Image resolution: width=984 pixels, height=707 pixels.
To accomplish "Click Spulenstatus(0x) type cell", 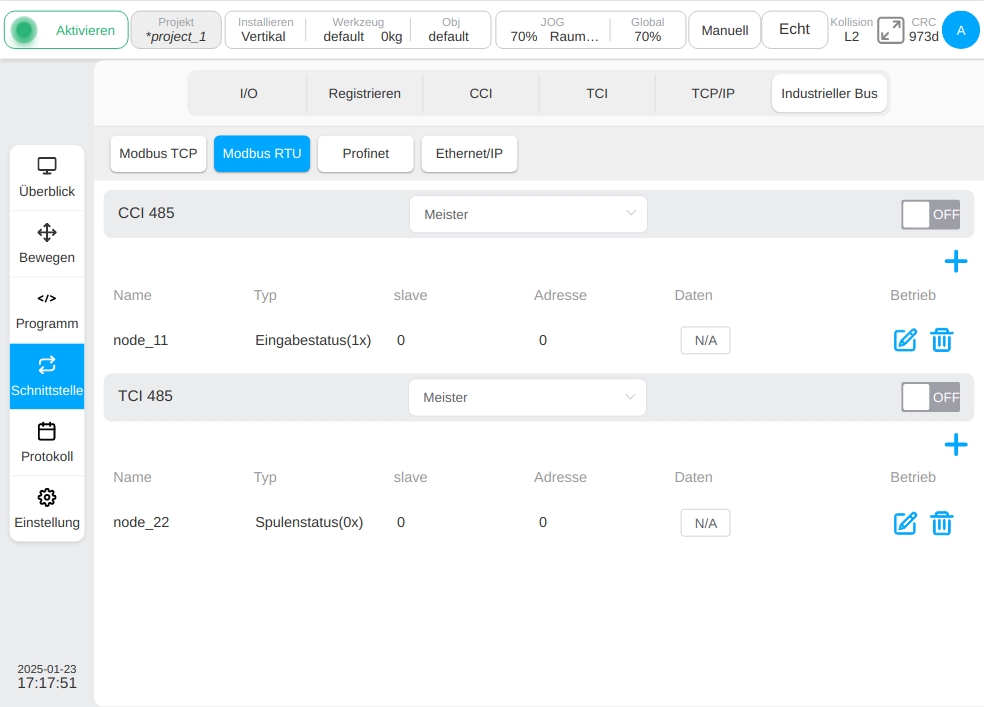I will point(309,523).
